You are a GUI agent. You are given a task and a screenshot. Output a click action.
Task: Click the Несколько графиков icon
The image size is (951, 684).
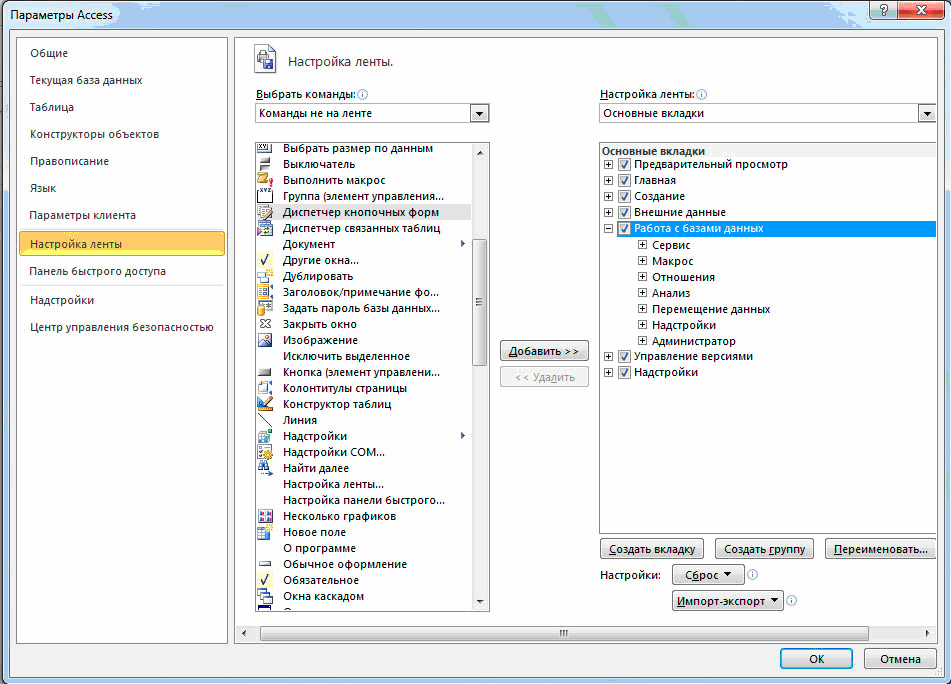pyautogui.click(x=264, y=516)
